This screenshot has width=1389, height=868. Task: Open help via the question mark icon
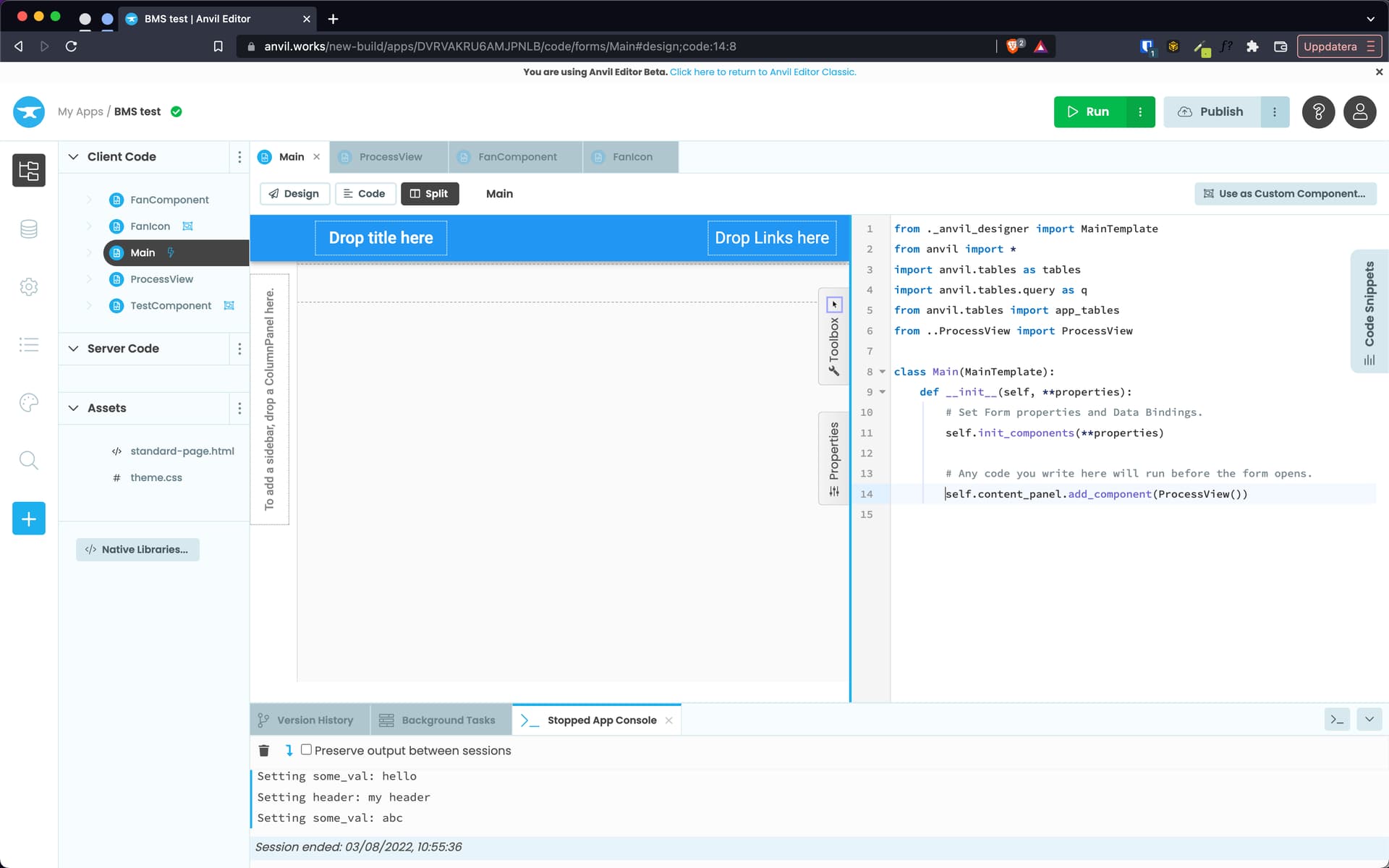(x=1318, y=111)
